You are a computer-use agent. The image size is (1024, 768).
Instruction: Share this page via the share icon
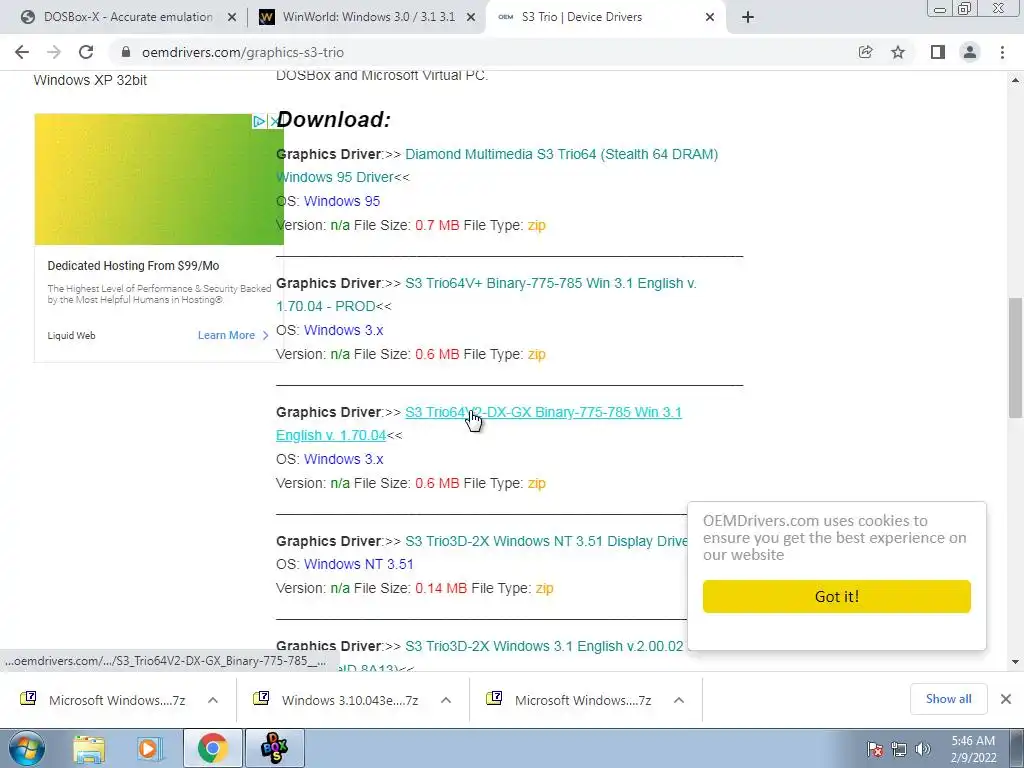click(865, 52)
